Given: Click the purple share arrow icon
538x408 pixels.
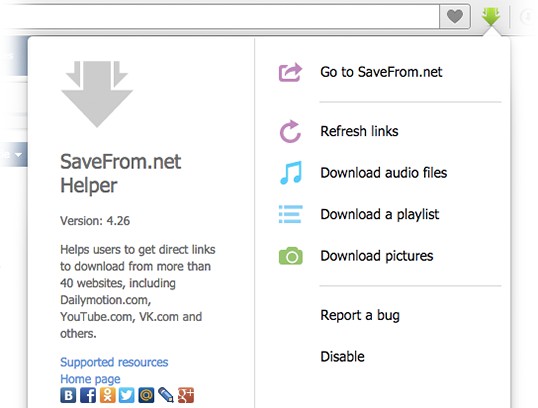Looking at the screenshot, I should (290, 72).
